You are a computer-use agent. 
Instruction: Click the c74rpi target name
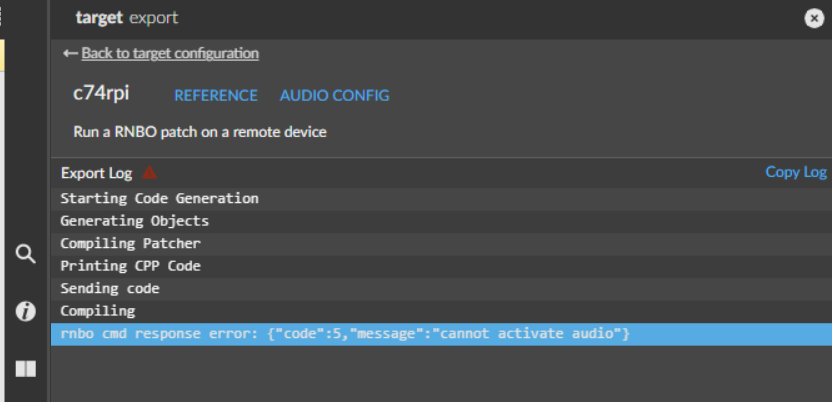(101, 93)
